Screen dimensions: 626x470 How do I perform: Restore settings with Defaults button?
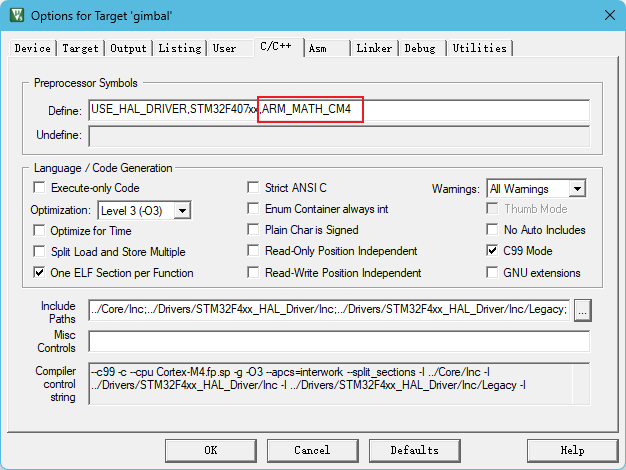click(415, 450)
